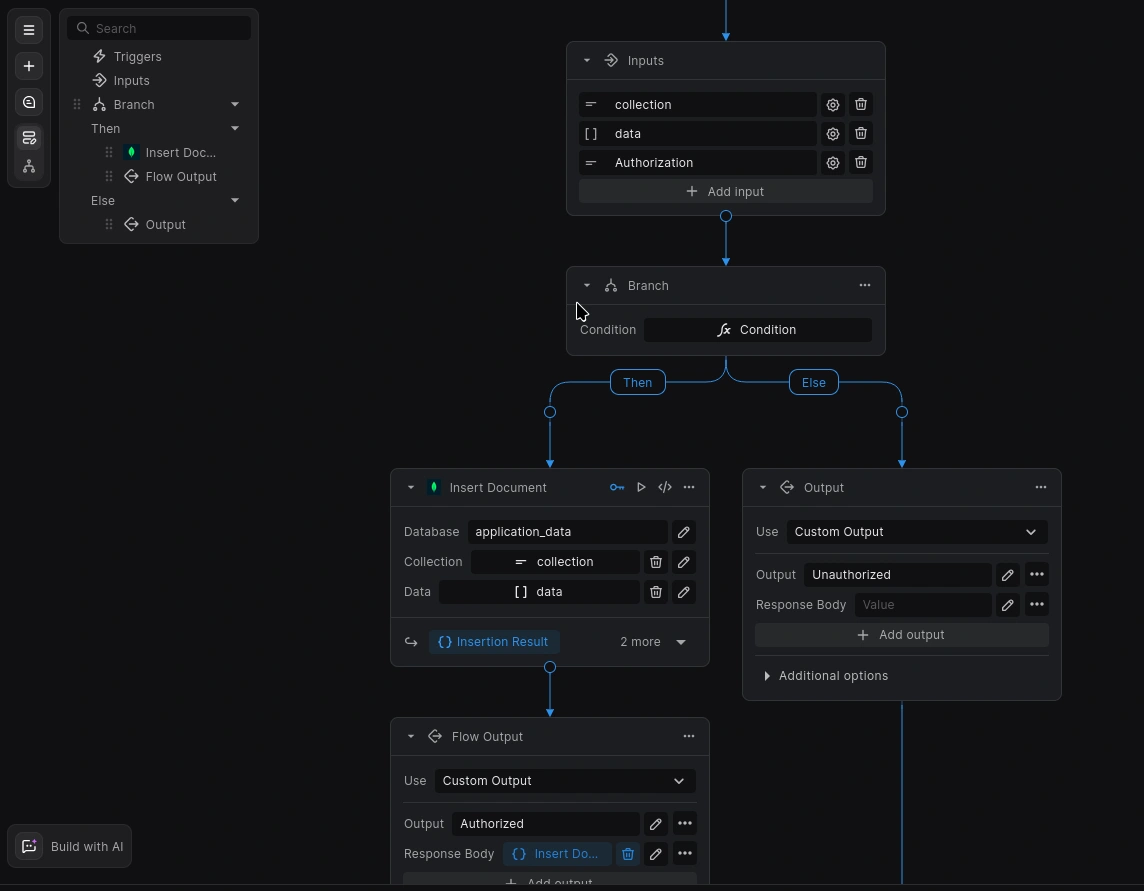The width and height of the screenshot is (1144, 891).
Task: Remove the Data field value
Action: tap(656, 592)
